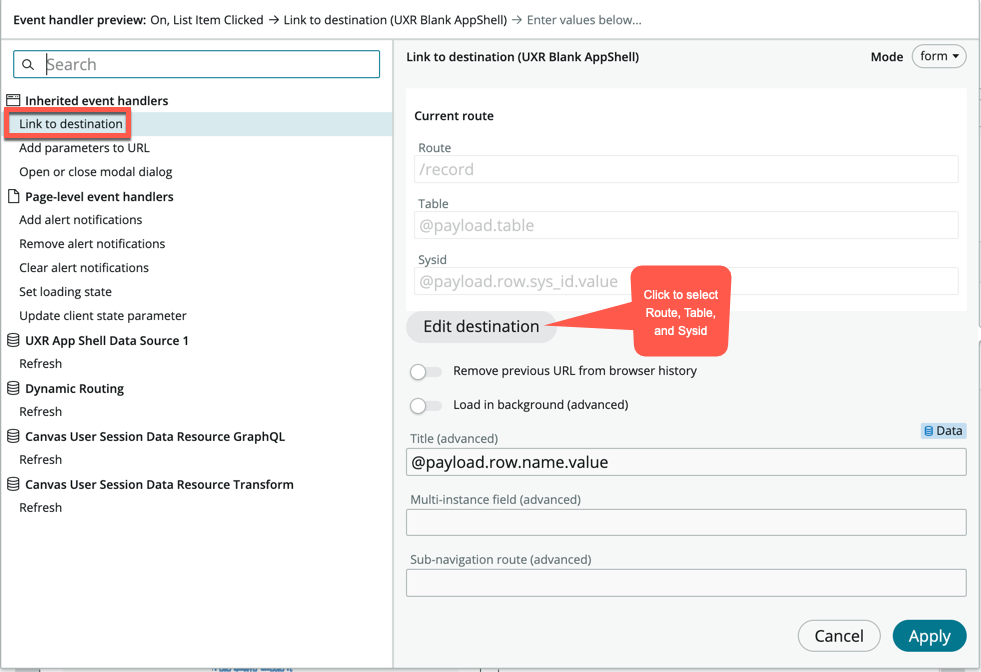Select Add parameters to URL handler
Screen dimensions: 981x672
point(84,147)
